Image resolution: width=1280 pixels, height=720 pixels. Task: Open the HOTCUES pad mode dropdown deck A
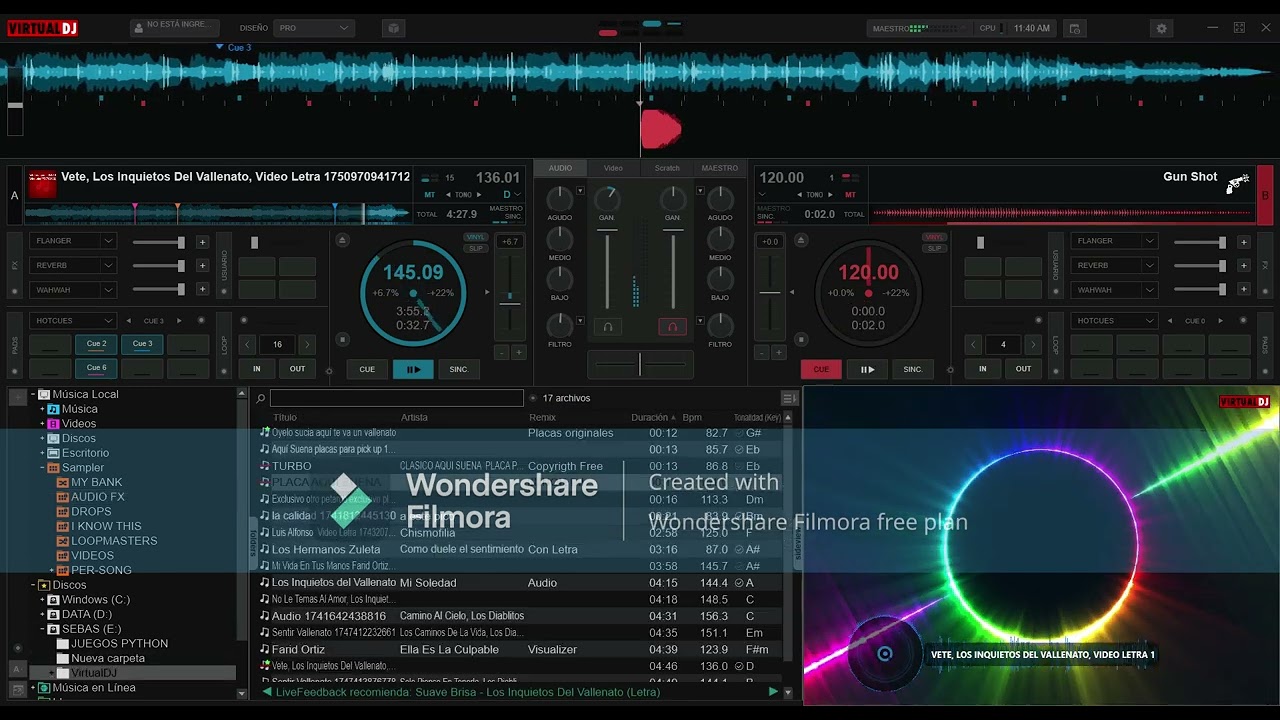tap(74, 321)
